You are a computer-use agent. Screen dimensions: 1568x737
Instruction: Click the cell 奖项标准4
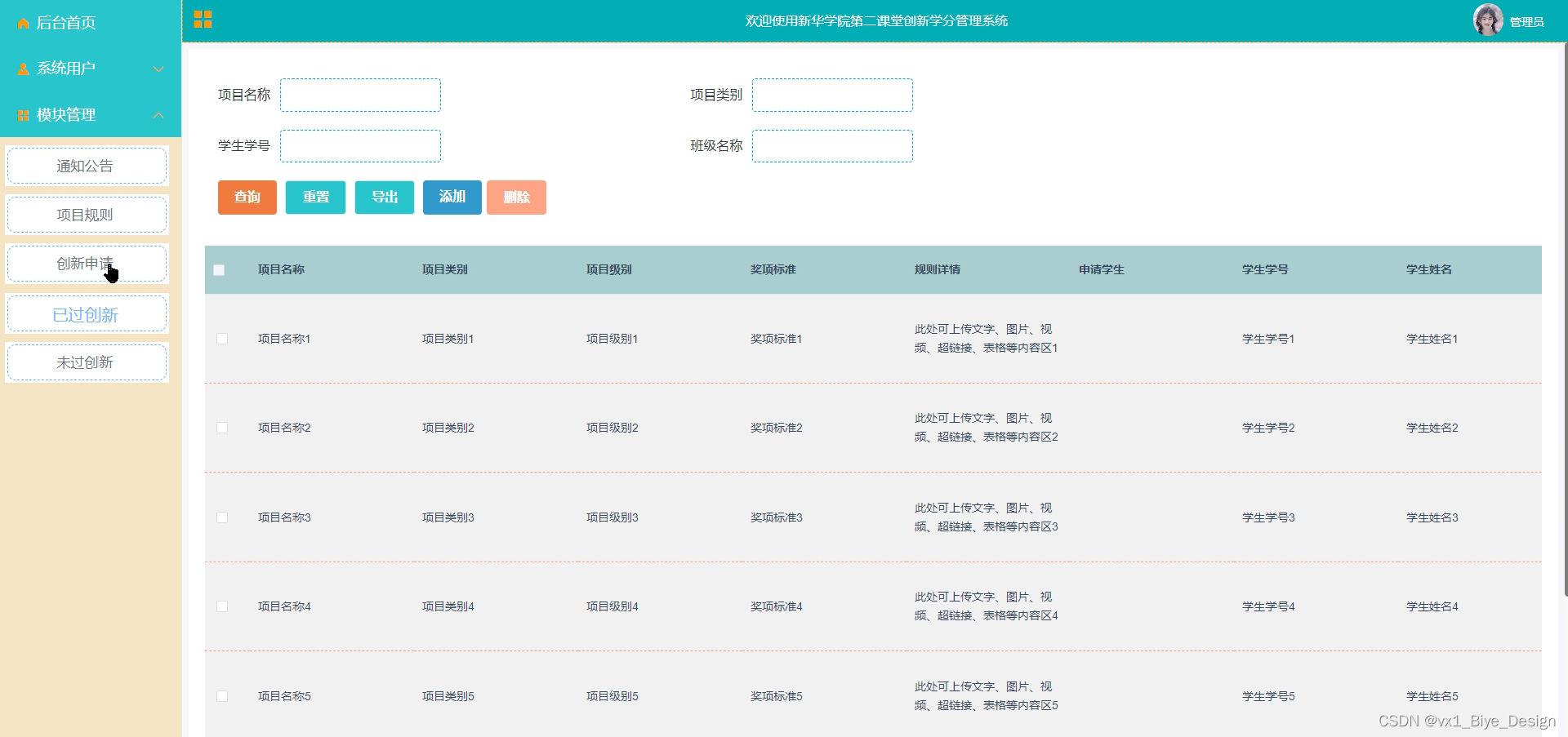click(x=777, y=606)
